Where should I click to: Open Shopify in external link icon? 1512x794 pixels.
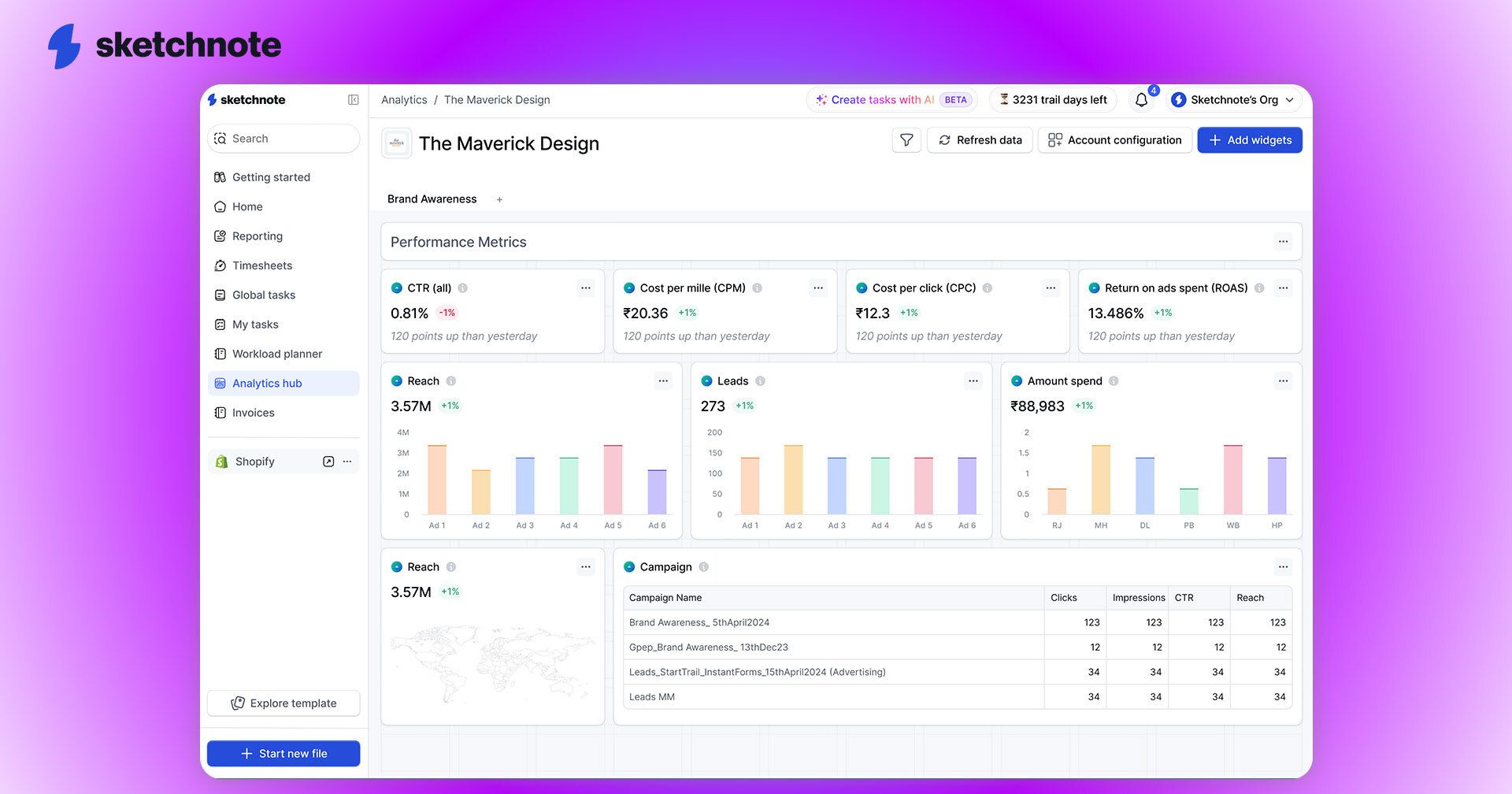328,462
